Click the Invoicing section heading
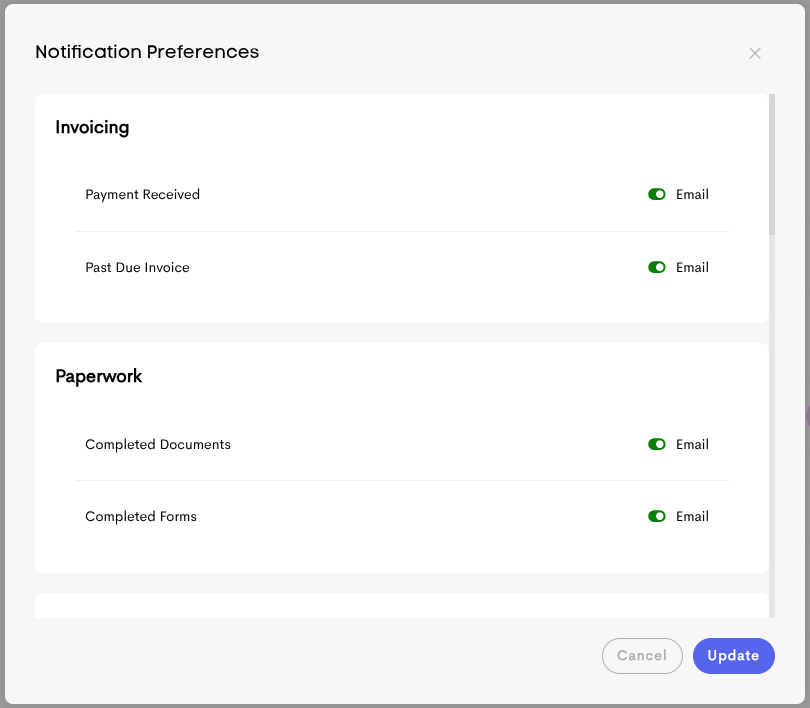This screenshot has width=810, height=708. (x=92, y=127)
